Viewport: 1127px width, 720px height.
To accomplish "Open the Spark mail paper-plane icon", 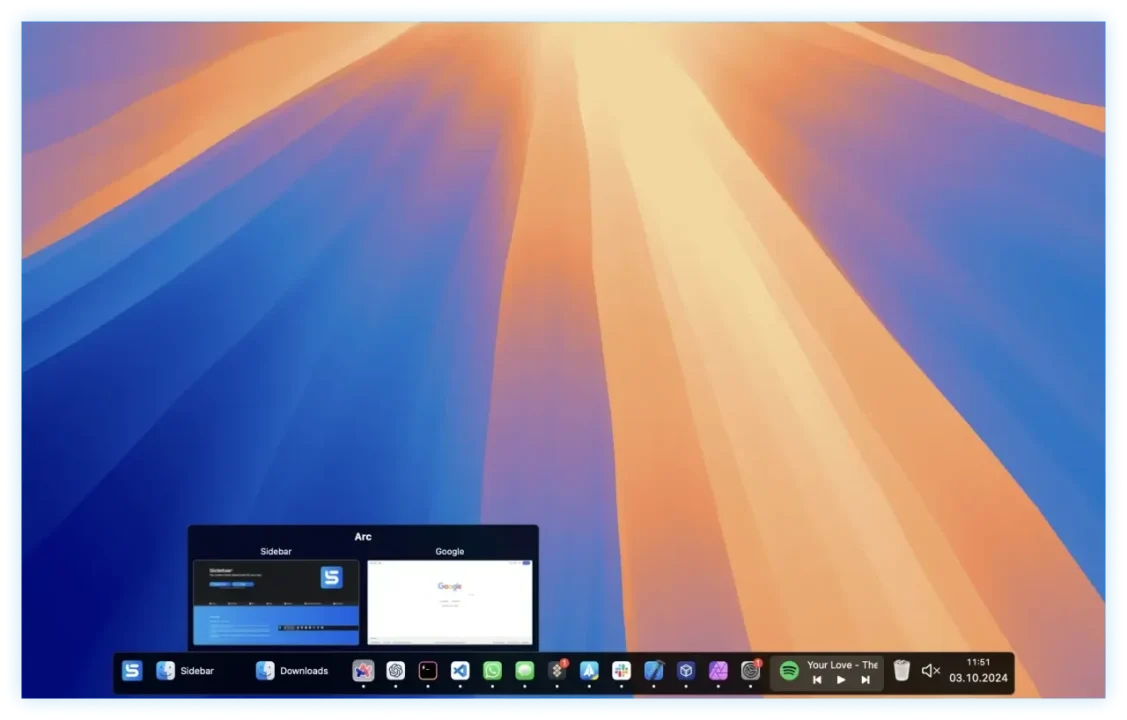I will (589, 670).
